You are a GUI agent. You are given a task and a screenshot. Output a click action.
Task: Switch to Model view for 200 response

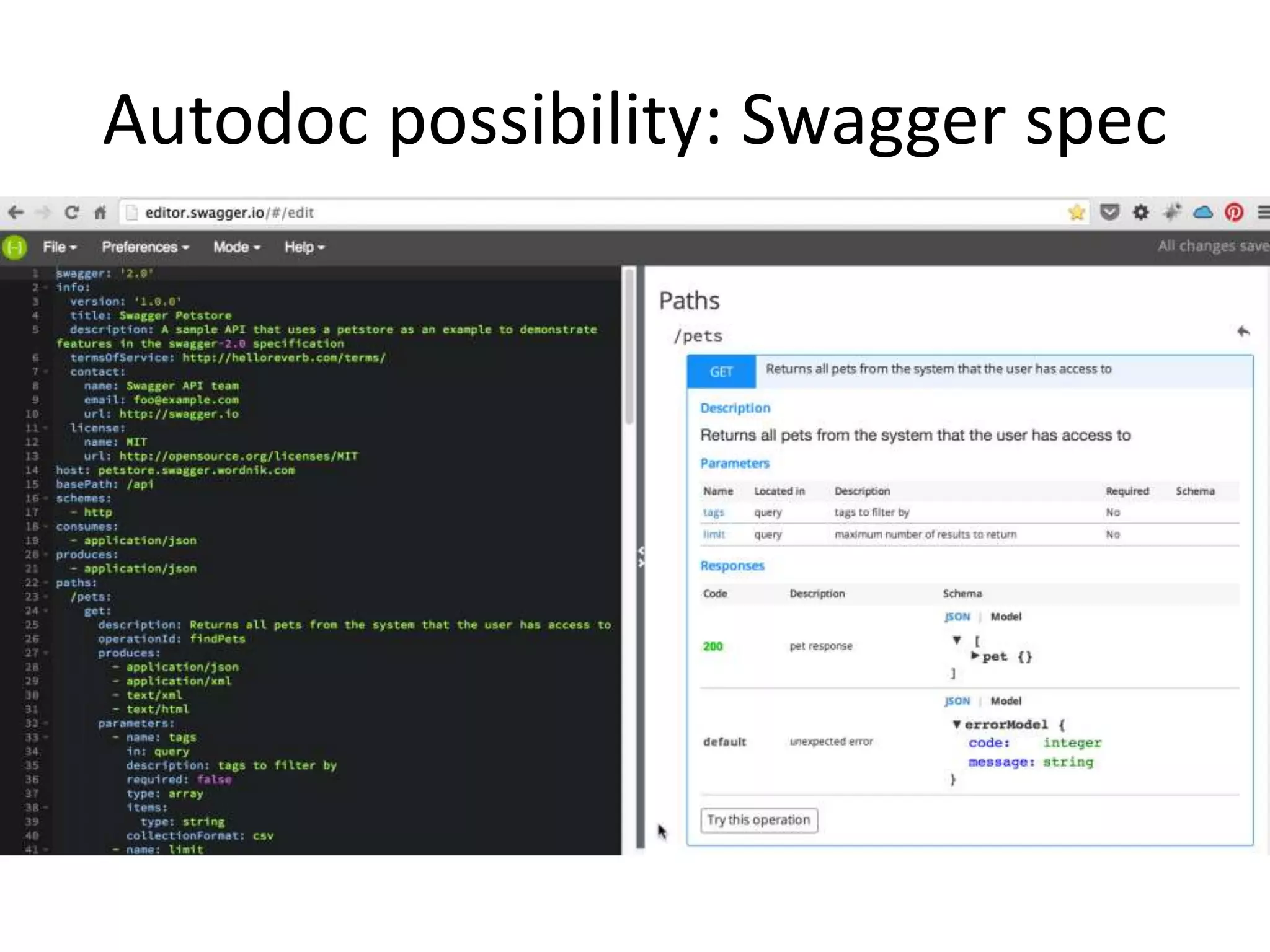coord(1006,617)
